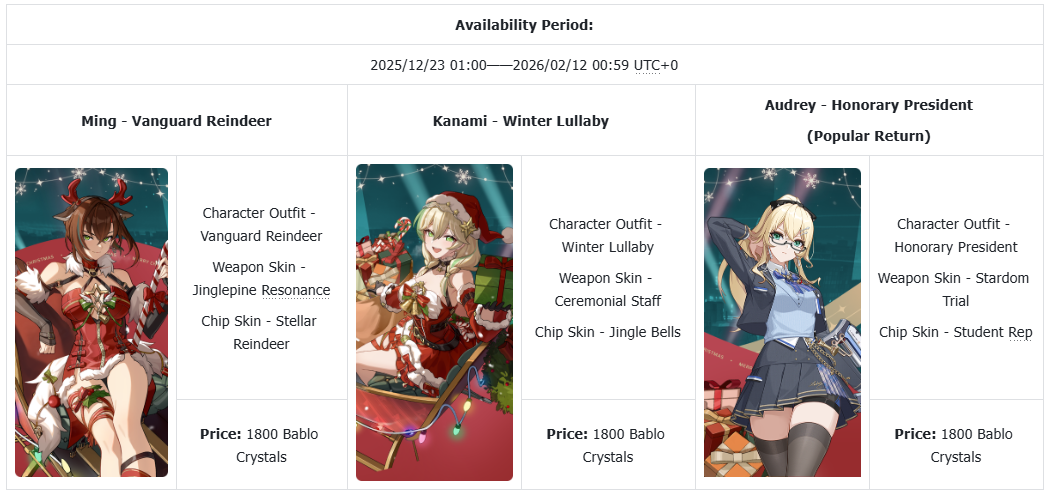Click the price cell under Kanami's outfit details
1051x496 pixels.
tap(607, 445)
